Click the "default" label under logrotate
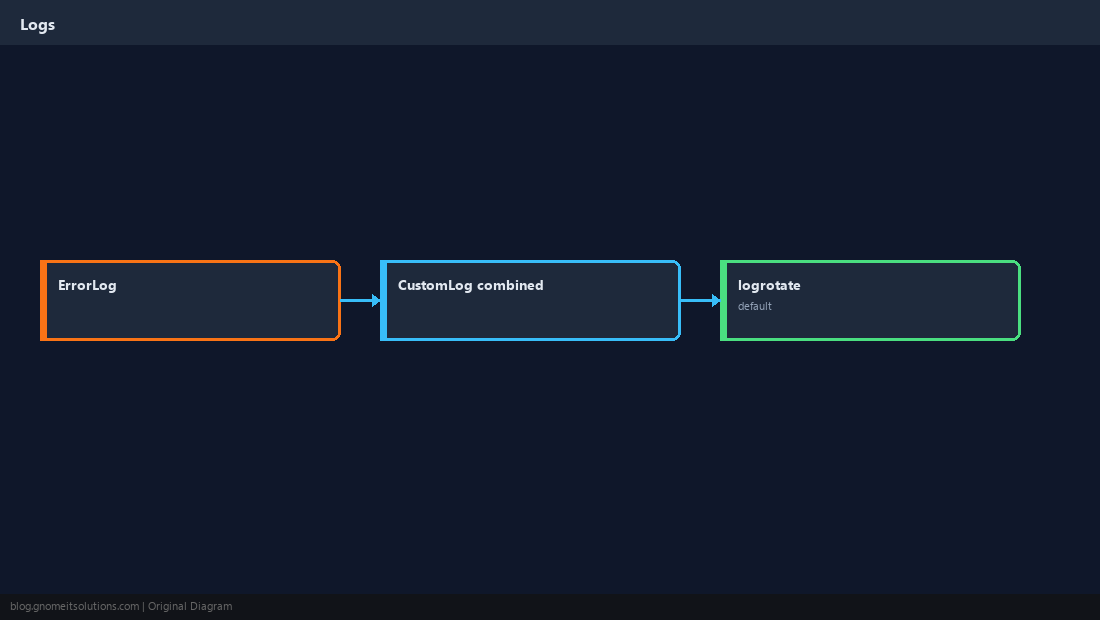This screenshot has height=620, width=1100. click(755, 306)
